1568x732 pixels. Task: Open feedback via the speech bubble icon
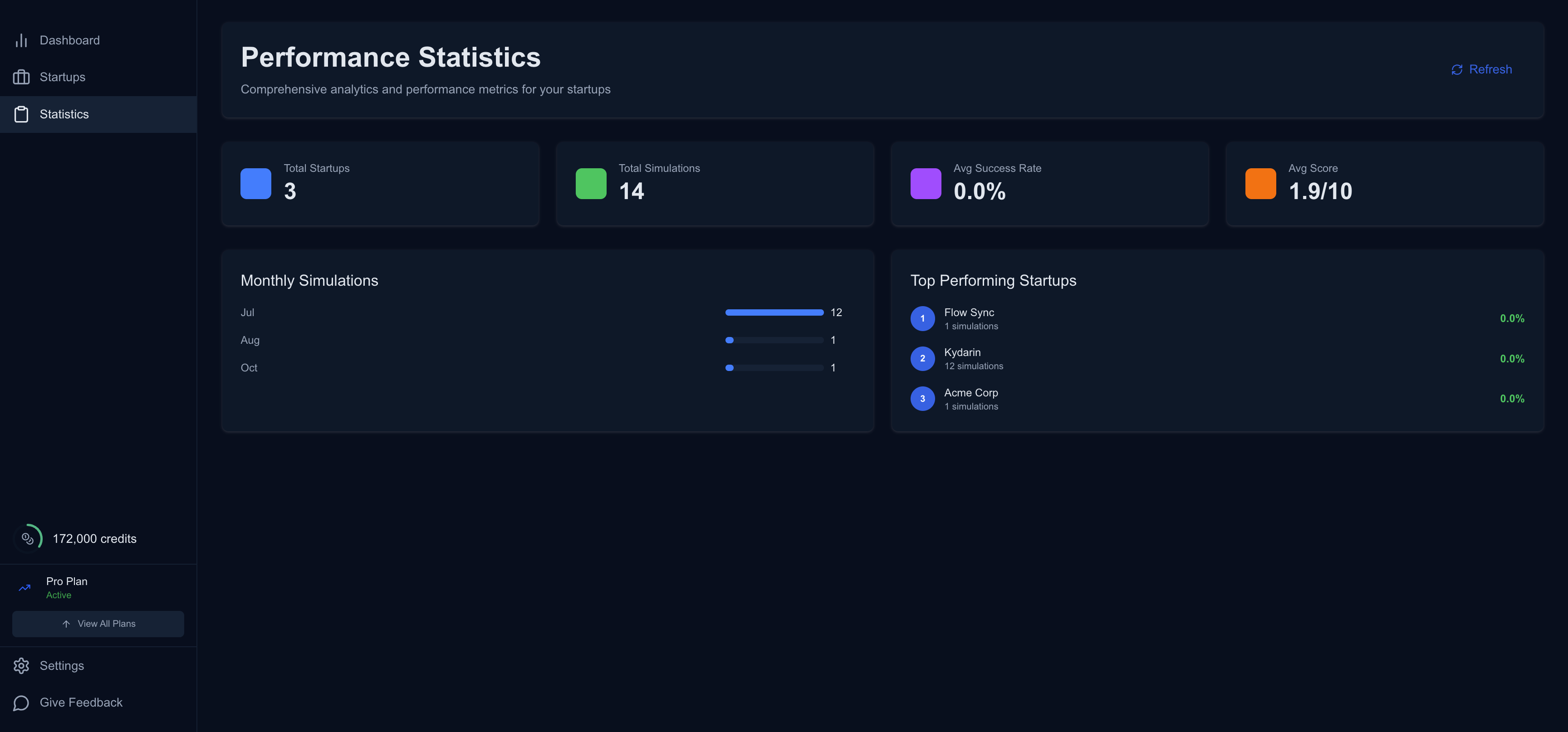tap(21, 702)
